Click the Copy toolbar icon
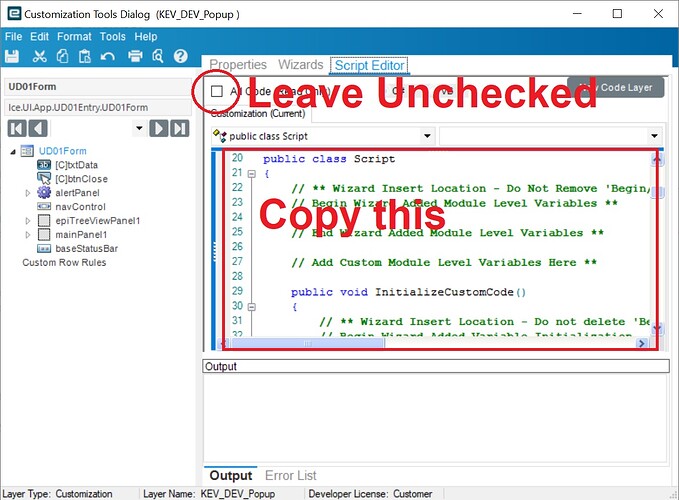The height and width of the screenshot is (500, 679). [62, 56]
